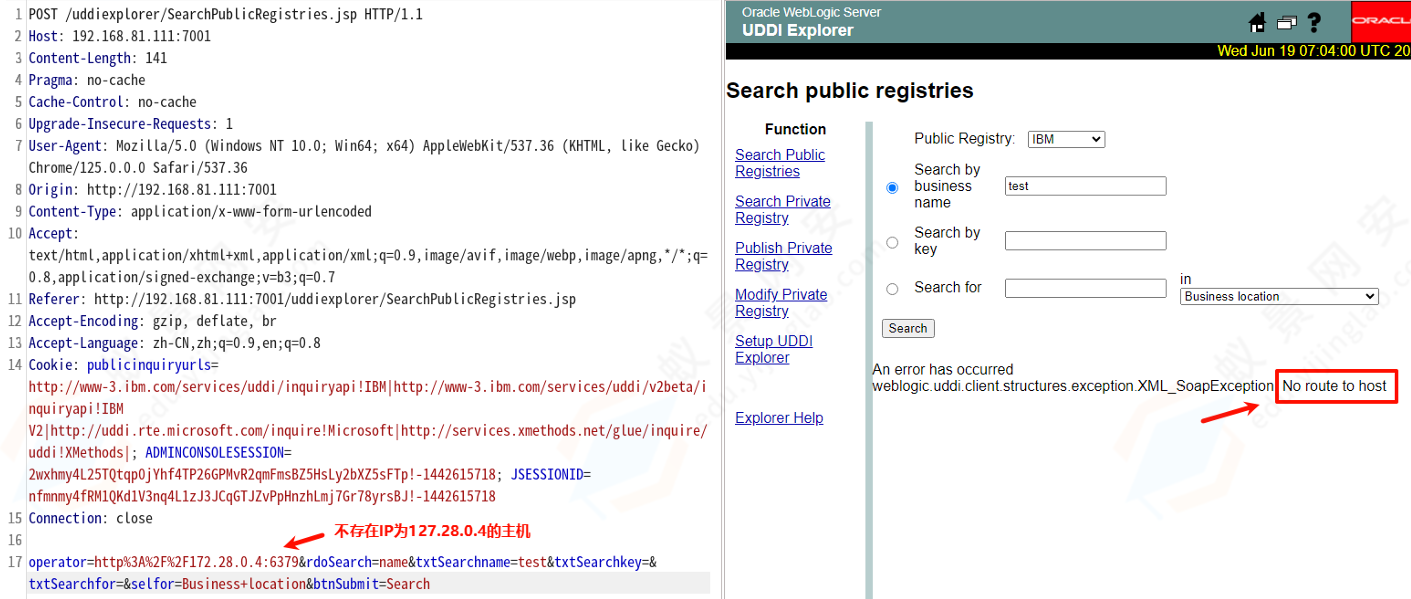
Task: Click the JSESSIONID cookie value line
Action: 262,496
